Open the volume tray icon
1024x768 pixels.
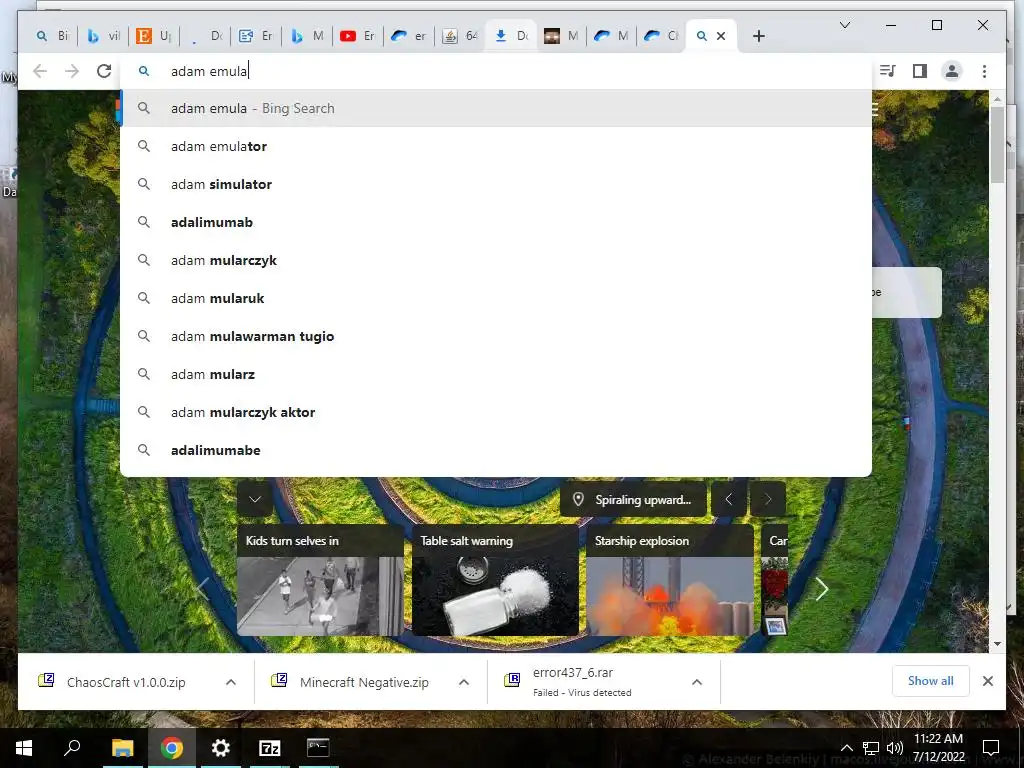[x=895, y=748]
